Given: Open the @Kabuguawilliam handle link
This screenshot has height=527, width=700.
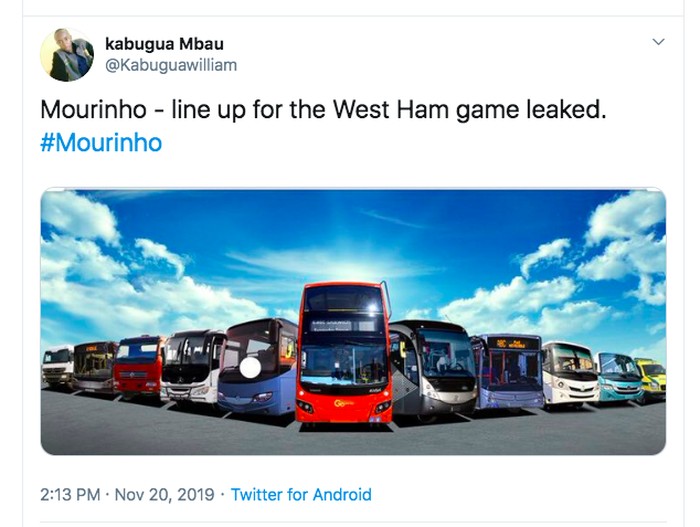Looking at the screenshot, I should point(170,65).
